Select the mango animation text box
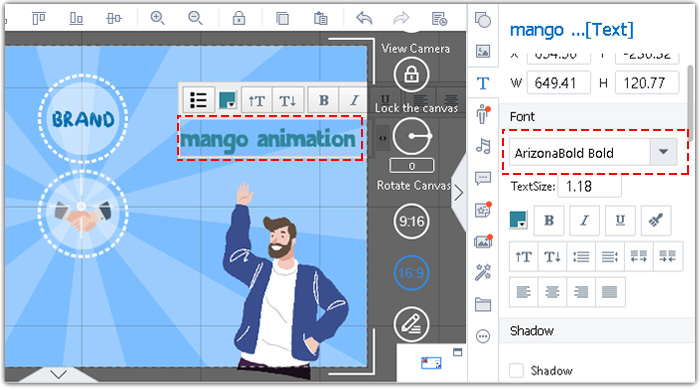700x390 pixels. point(270,138)
